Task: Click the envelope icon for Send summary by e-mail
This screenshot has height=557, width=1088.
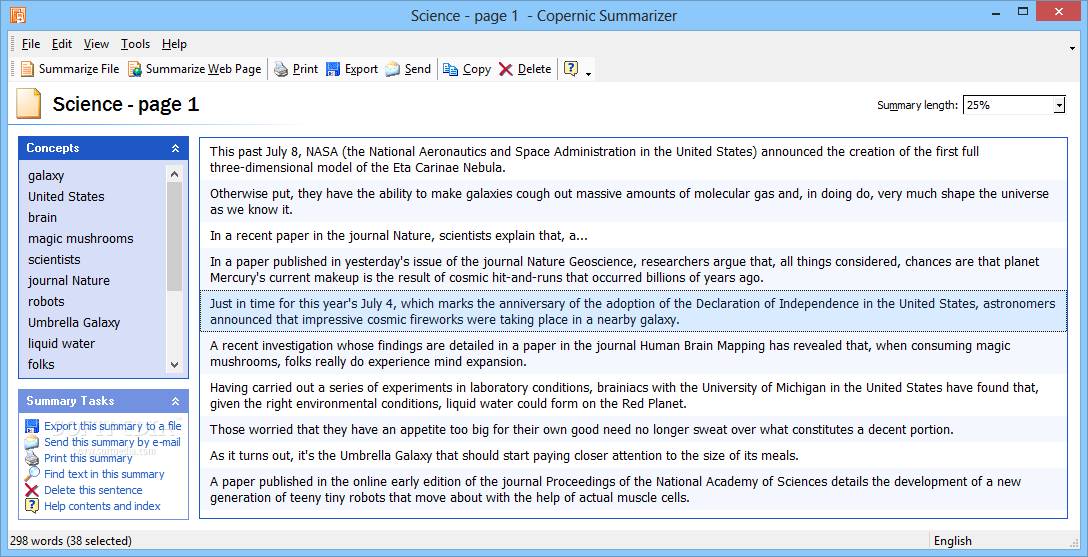Action: pos(32,442)
